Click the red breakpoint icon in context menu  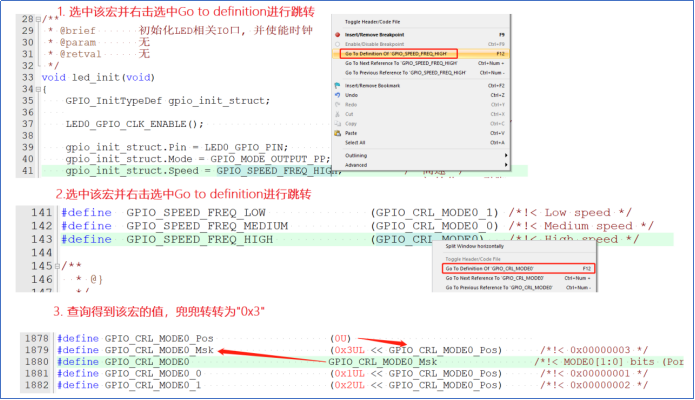pos(337,35)
